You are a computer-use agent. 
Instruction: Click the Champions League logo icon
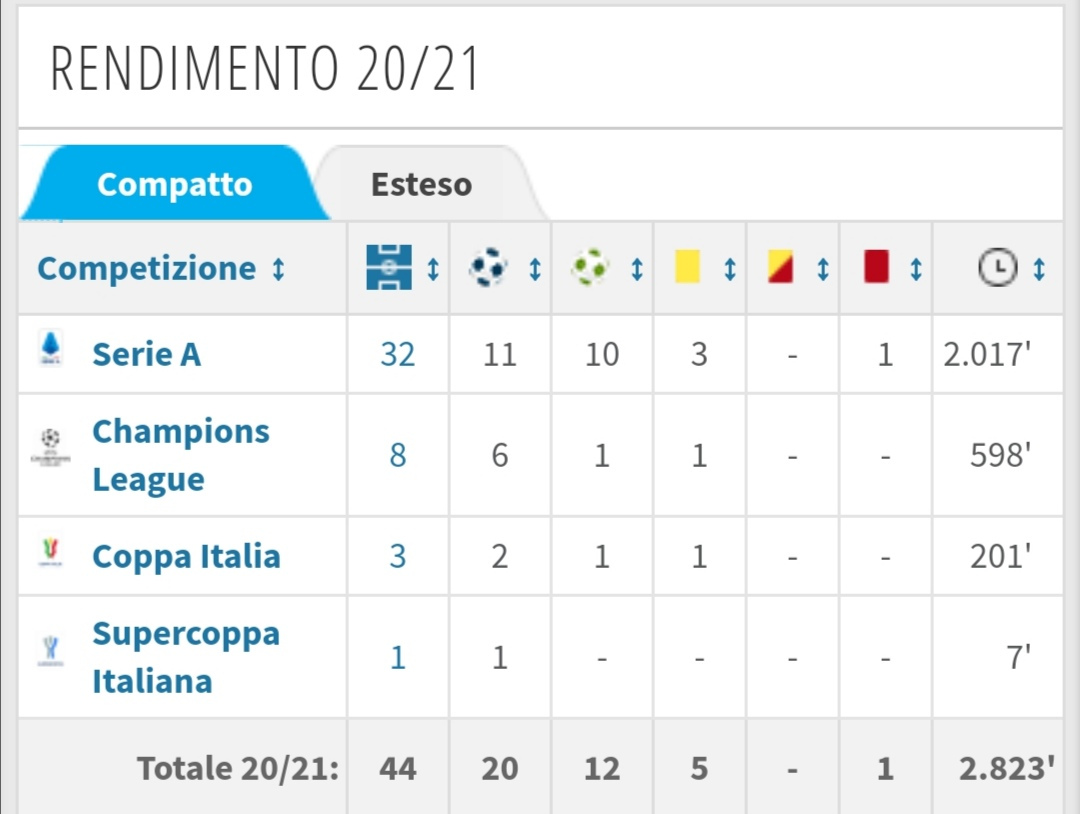tap(50, 448)
